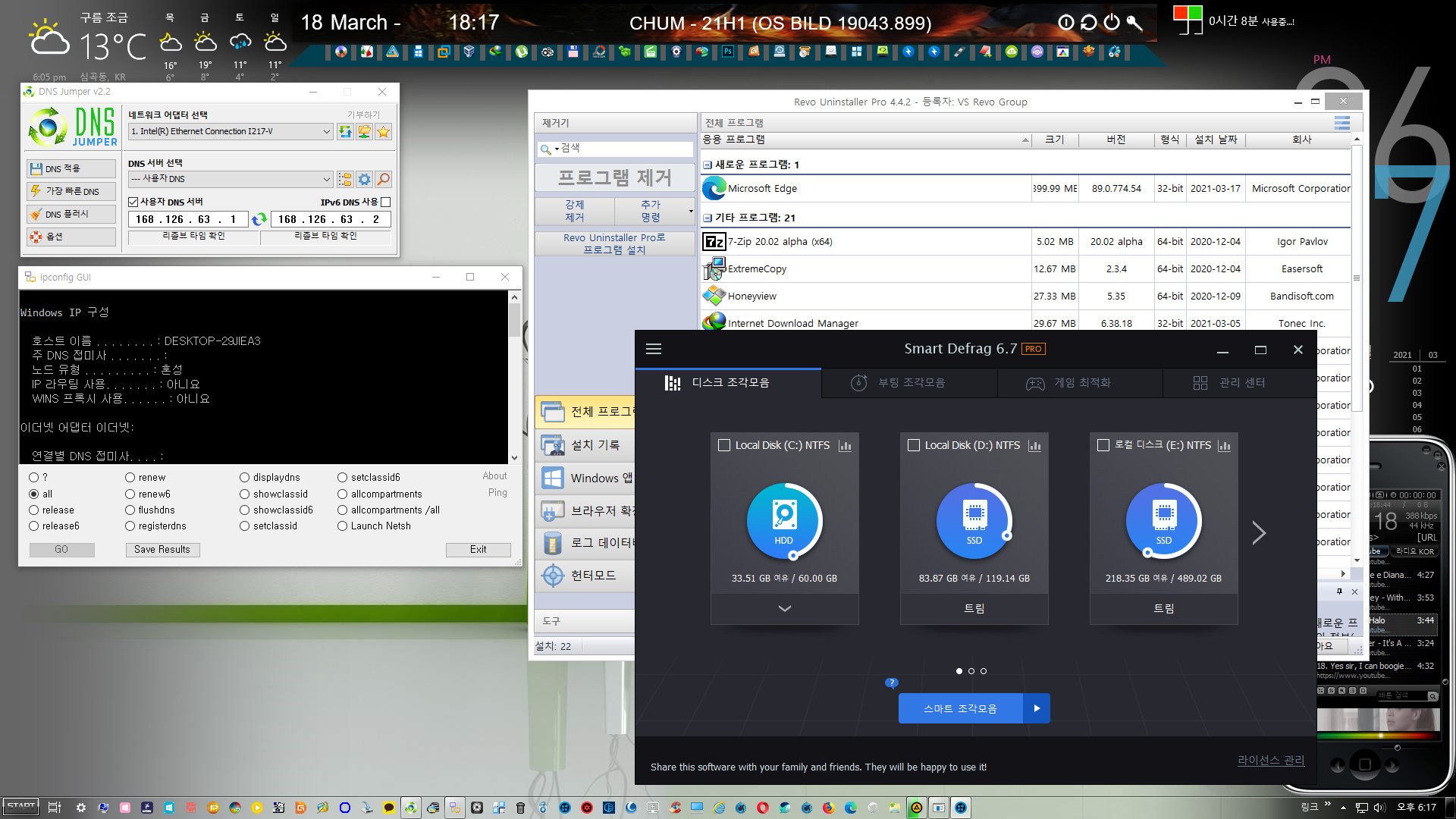Open 설치 기록 in Revo sidebar

[x=585, y=444]
